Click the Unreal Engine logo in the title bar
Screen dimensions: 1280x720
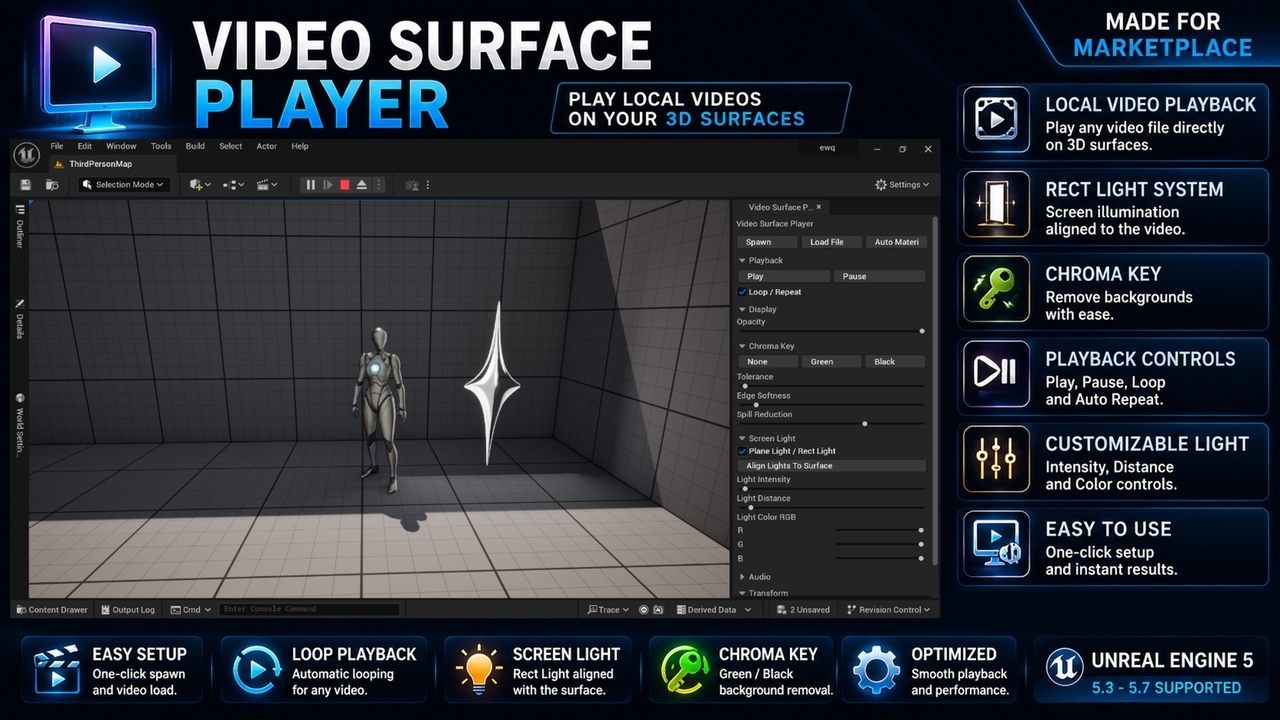click(26, 155)
